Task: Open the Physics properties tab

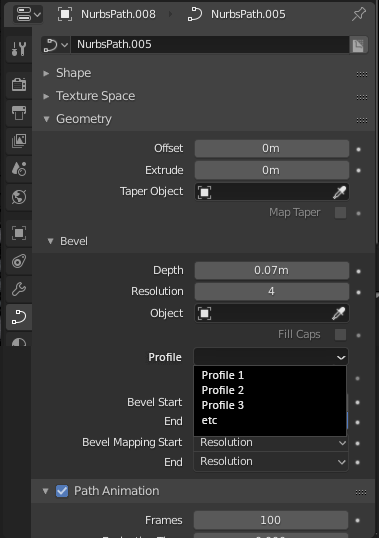Action: [x=19, y=261]
